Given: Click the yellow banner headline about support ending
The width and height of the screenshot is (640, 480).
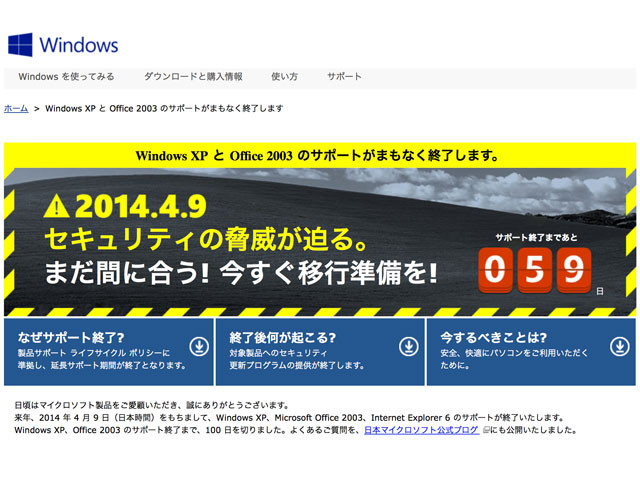Looking at the screenshot, I should click(317, 156).
